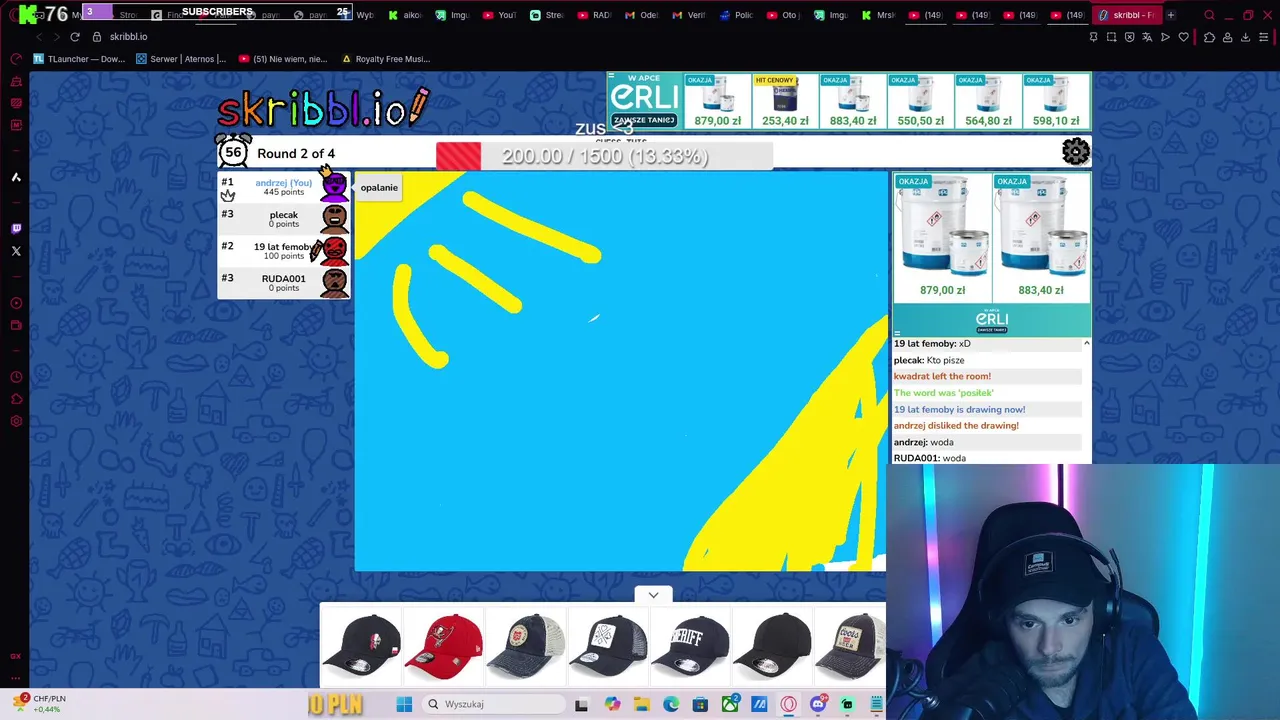
Task: Click the 598,10 zł paint ad
Action: click(1056, 101)
